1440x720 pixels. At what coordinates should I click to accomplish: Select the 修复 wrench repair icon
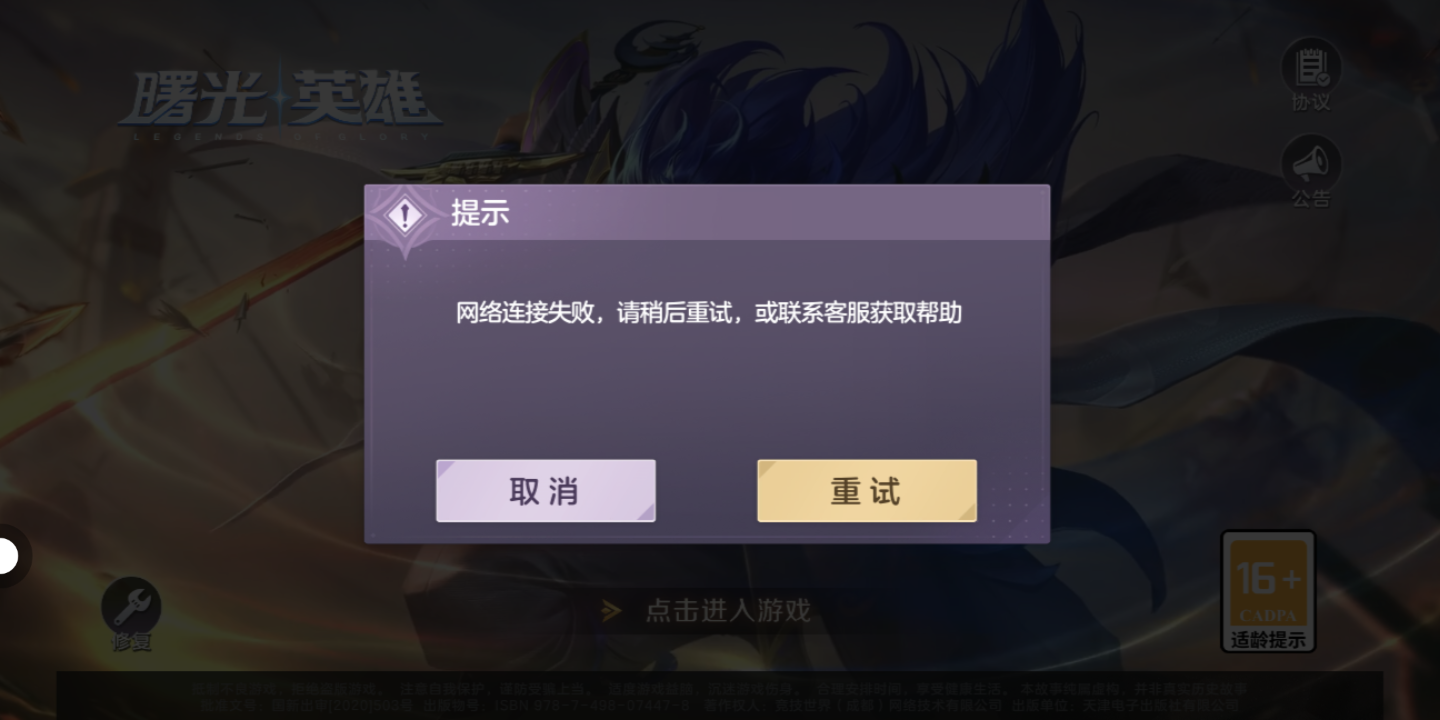tap(131, 605)
